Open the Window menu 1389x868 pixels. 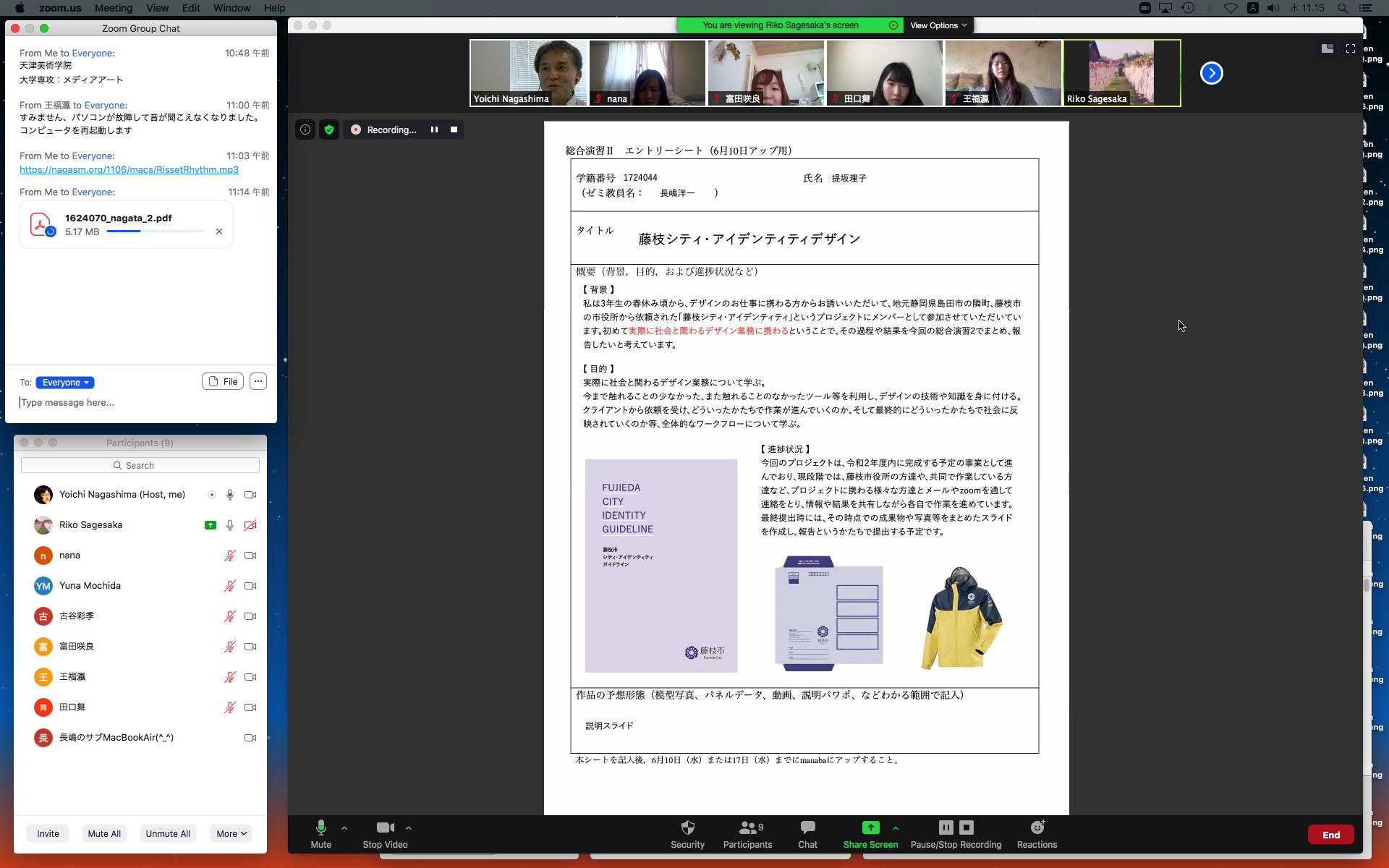coord(231,8)
